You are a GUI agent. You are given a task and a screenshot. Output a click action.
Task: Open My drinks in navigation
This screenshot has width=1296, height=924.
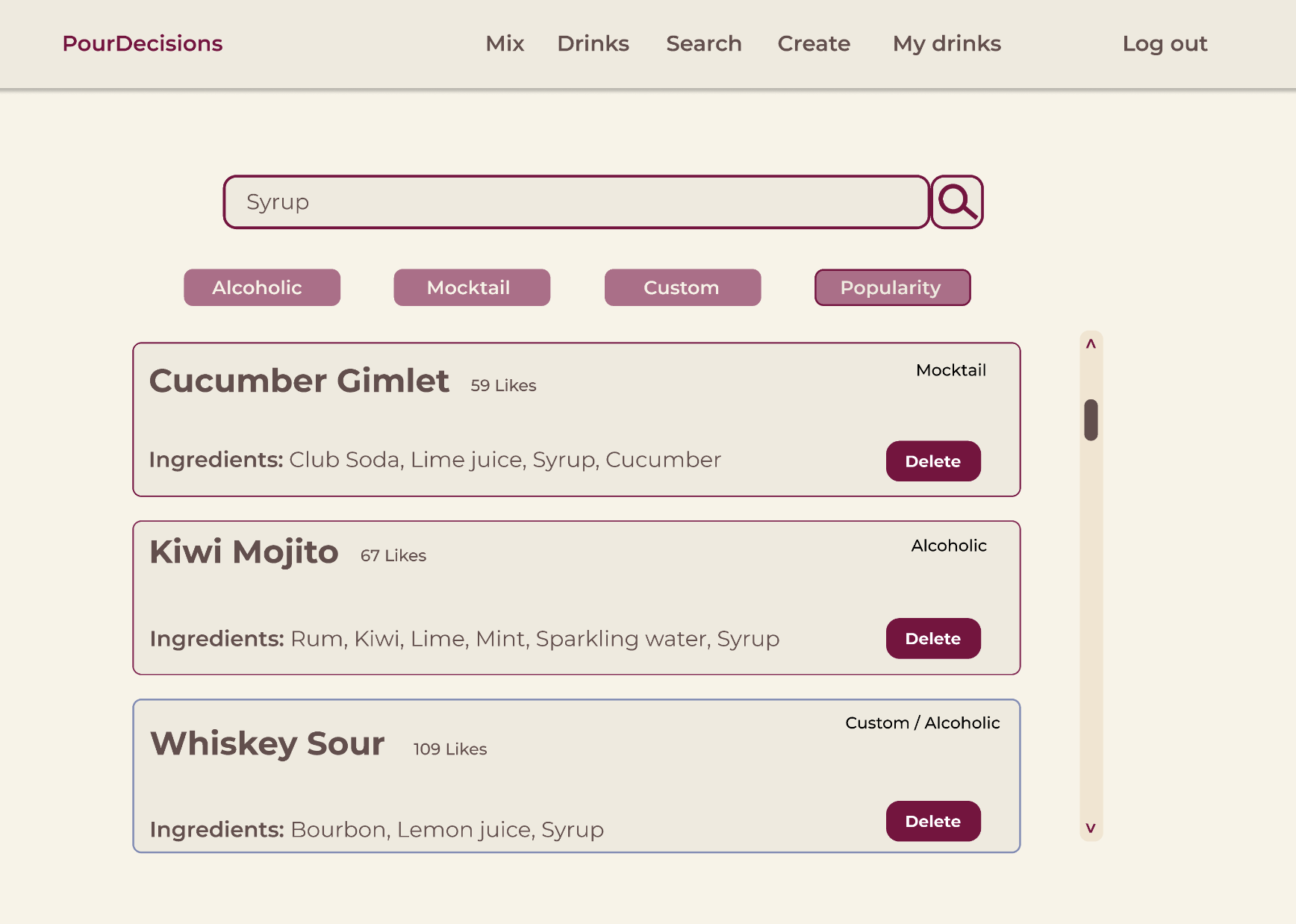click(x=947, y=43)
